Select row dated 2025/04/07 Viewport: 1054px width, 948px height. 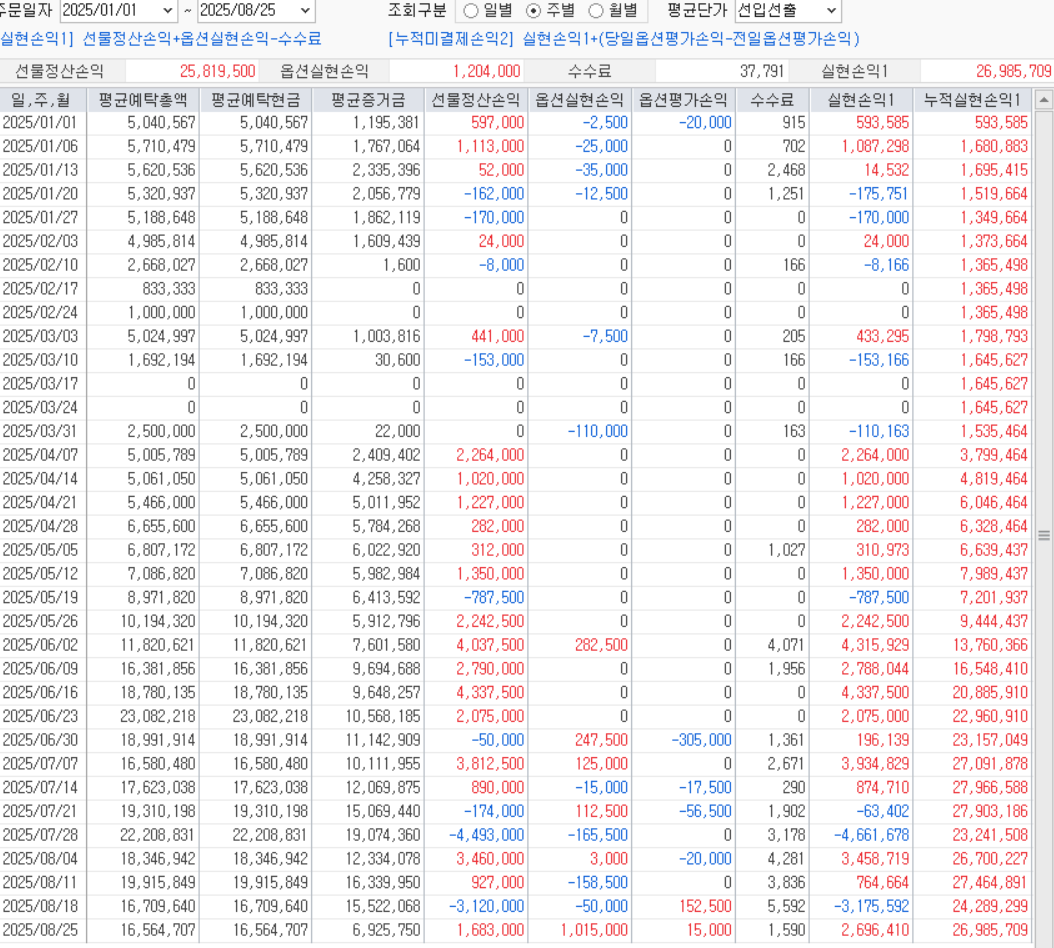tap(516, 455)
